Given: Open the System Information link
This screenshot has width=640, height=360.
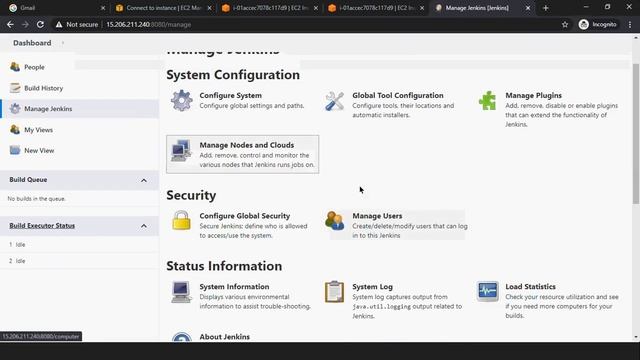Looking at the screenshot, I should (x=234, y=287).
